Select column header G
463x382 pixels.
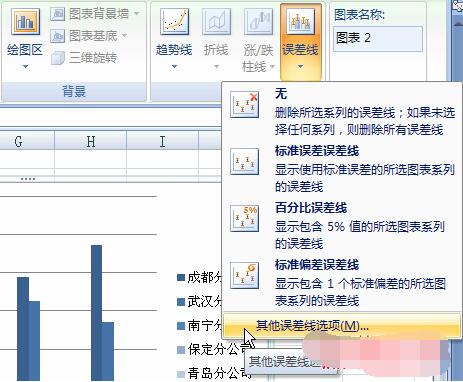tap(19, 142)
